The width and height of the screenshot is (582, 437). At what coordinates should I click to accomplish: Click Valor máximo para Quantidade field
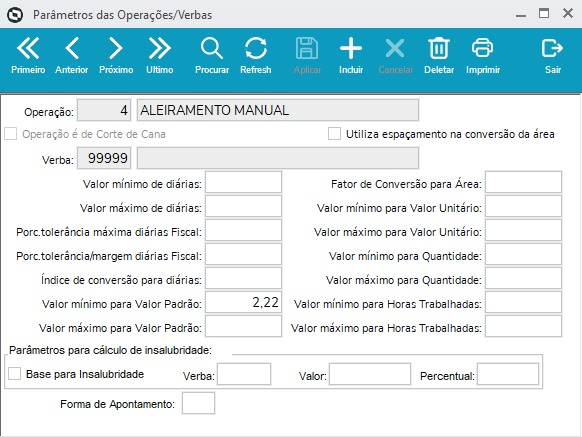point(523,278)
